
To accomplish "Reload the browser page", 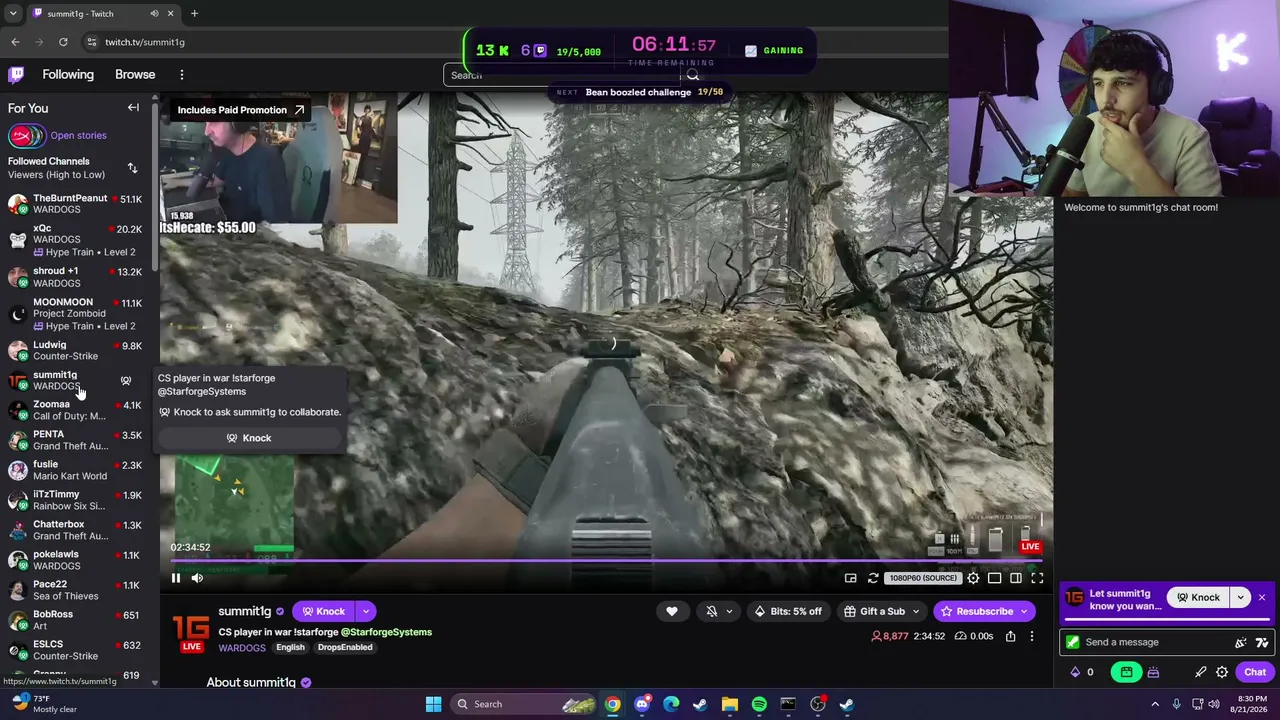I will click(x=63, y=42).
